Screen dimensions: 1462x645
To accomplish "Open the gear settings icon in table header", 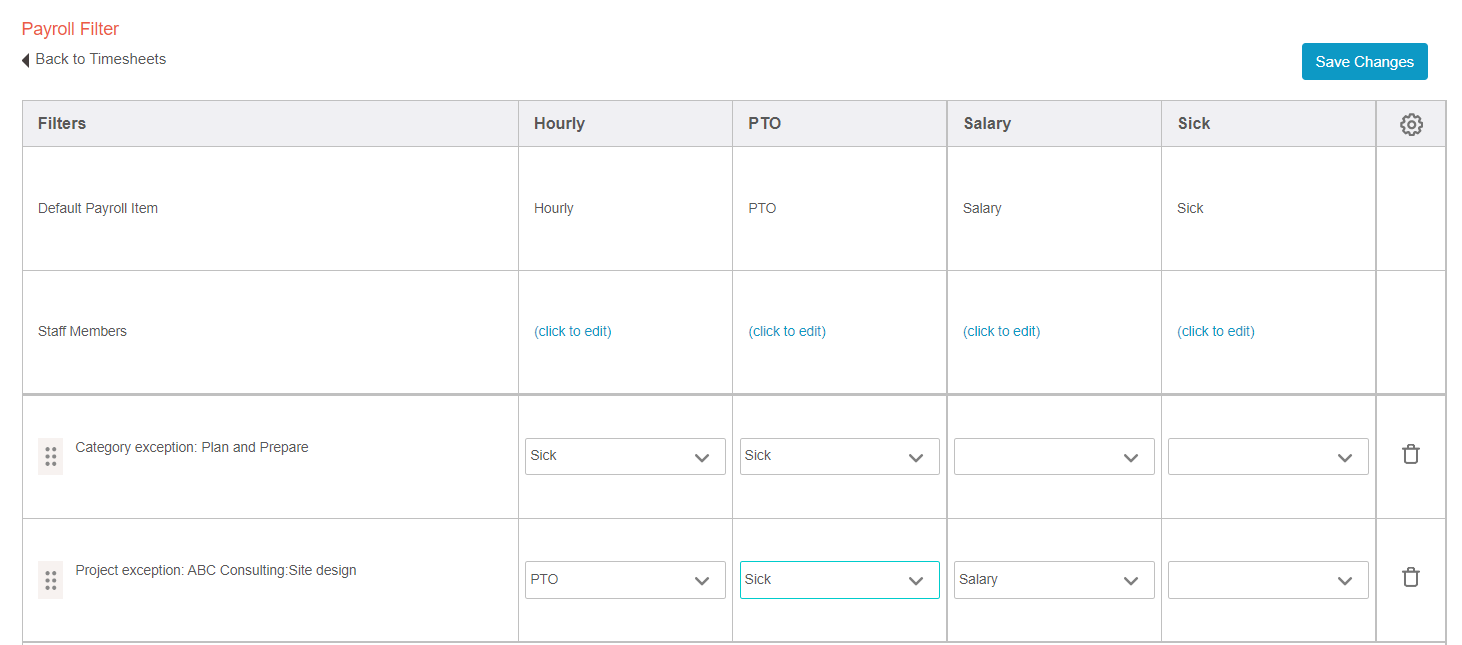I will tap(1411, 124).
